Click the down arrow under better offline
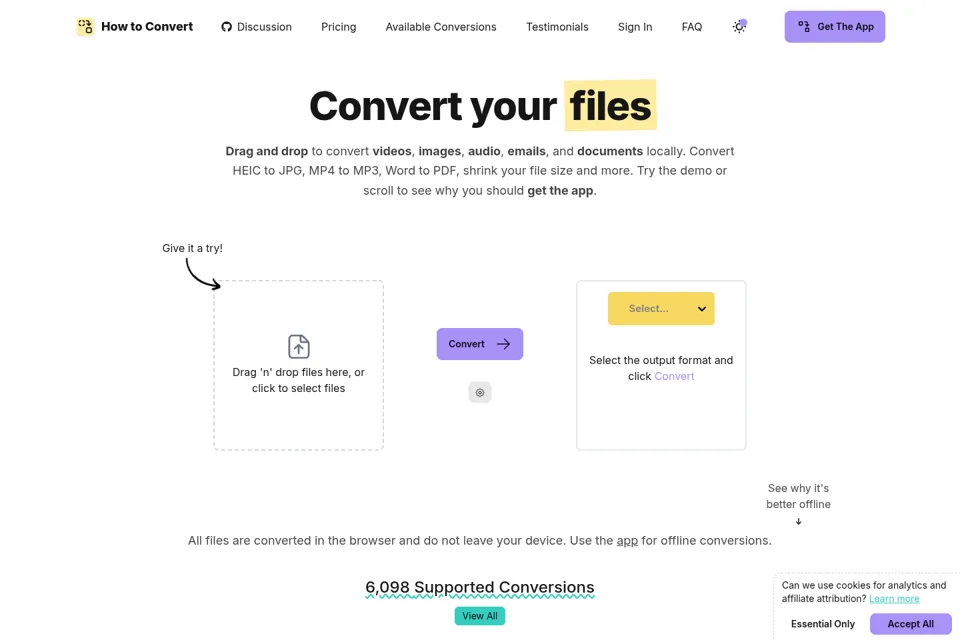960x640 pixels. pos(798,522)
